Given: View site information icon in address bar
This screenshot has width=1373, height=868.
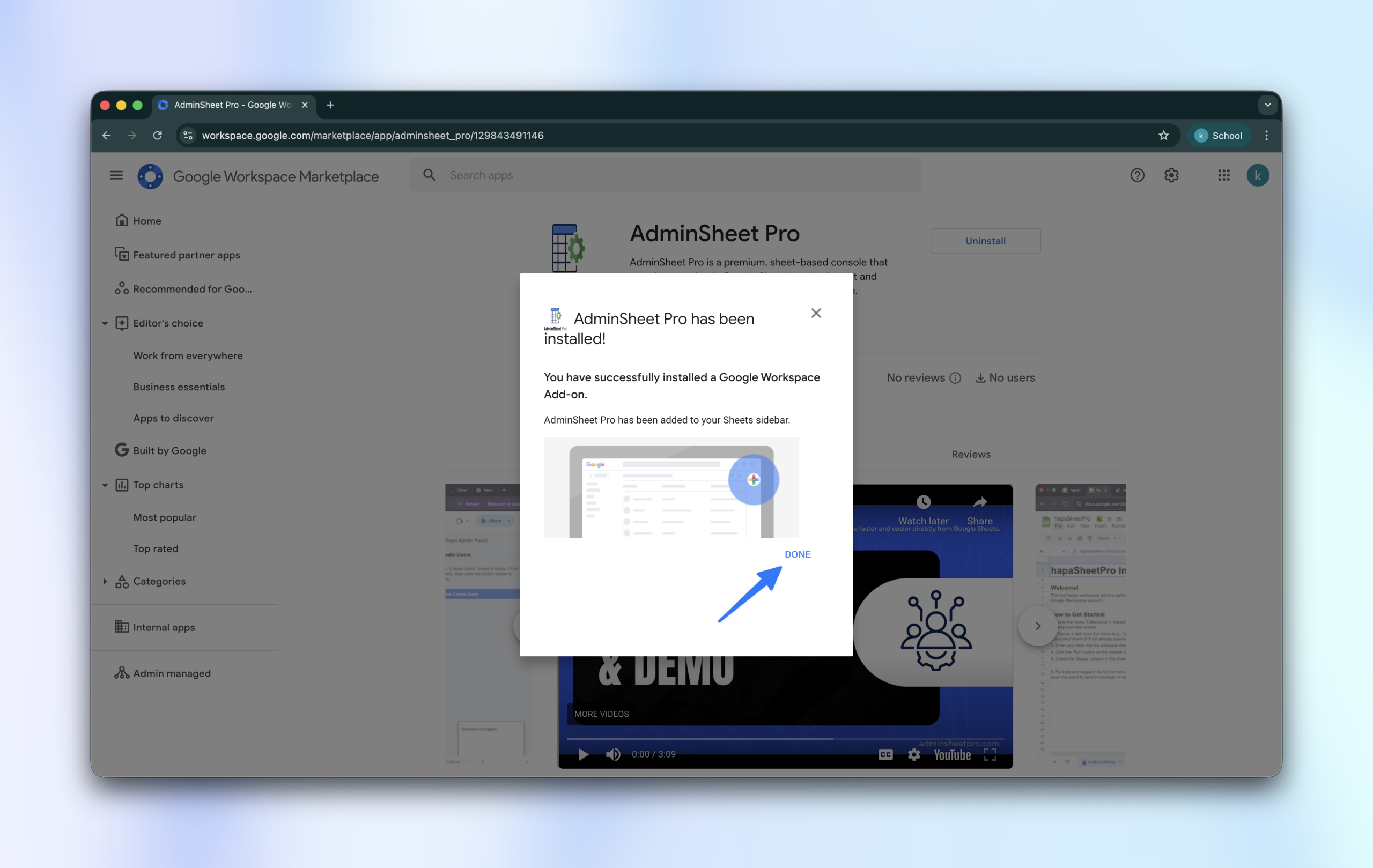Looking at the screenshot, I should [188, 136].
